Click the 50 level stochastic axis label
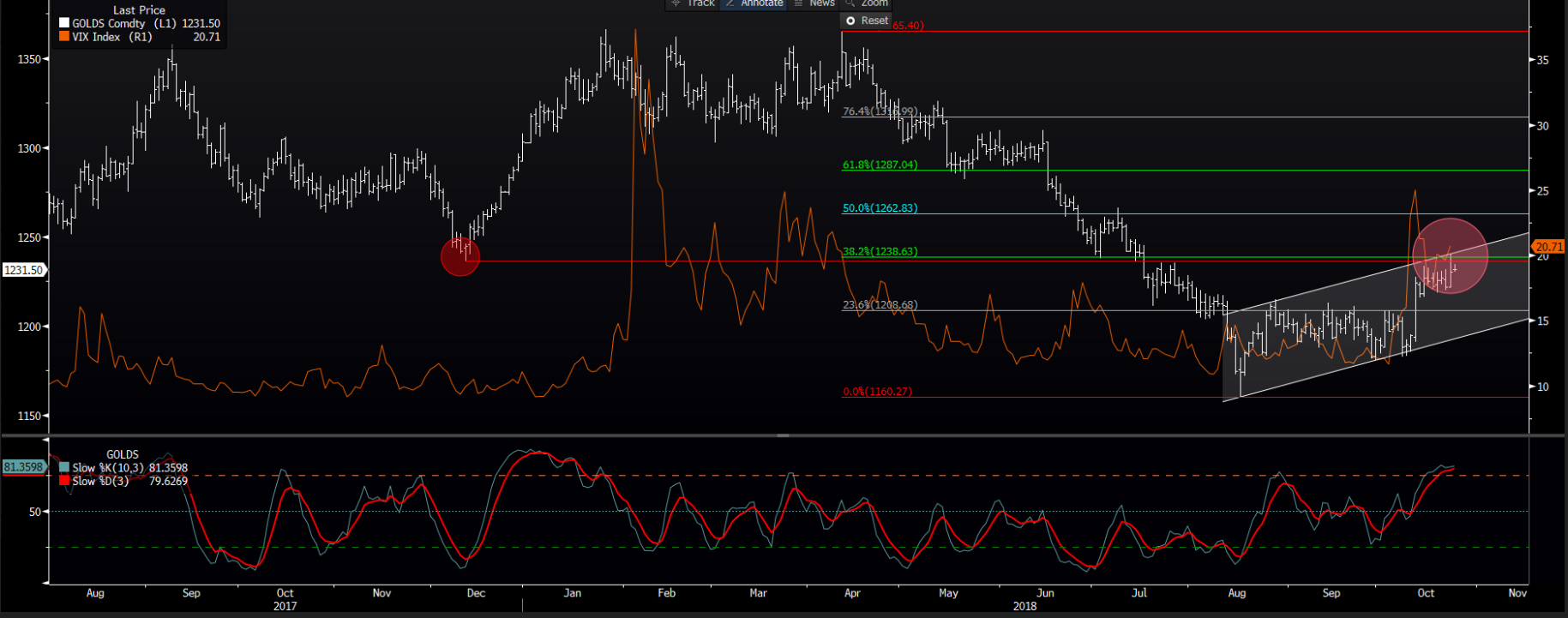Image resolution: width=1568 pixels, height=618 pixels. pyautogui.click(x=35, y=512)
